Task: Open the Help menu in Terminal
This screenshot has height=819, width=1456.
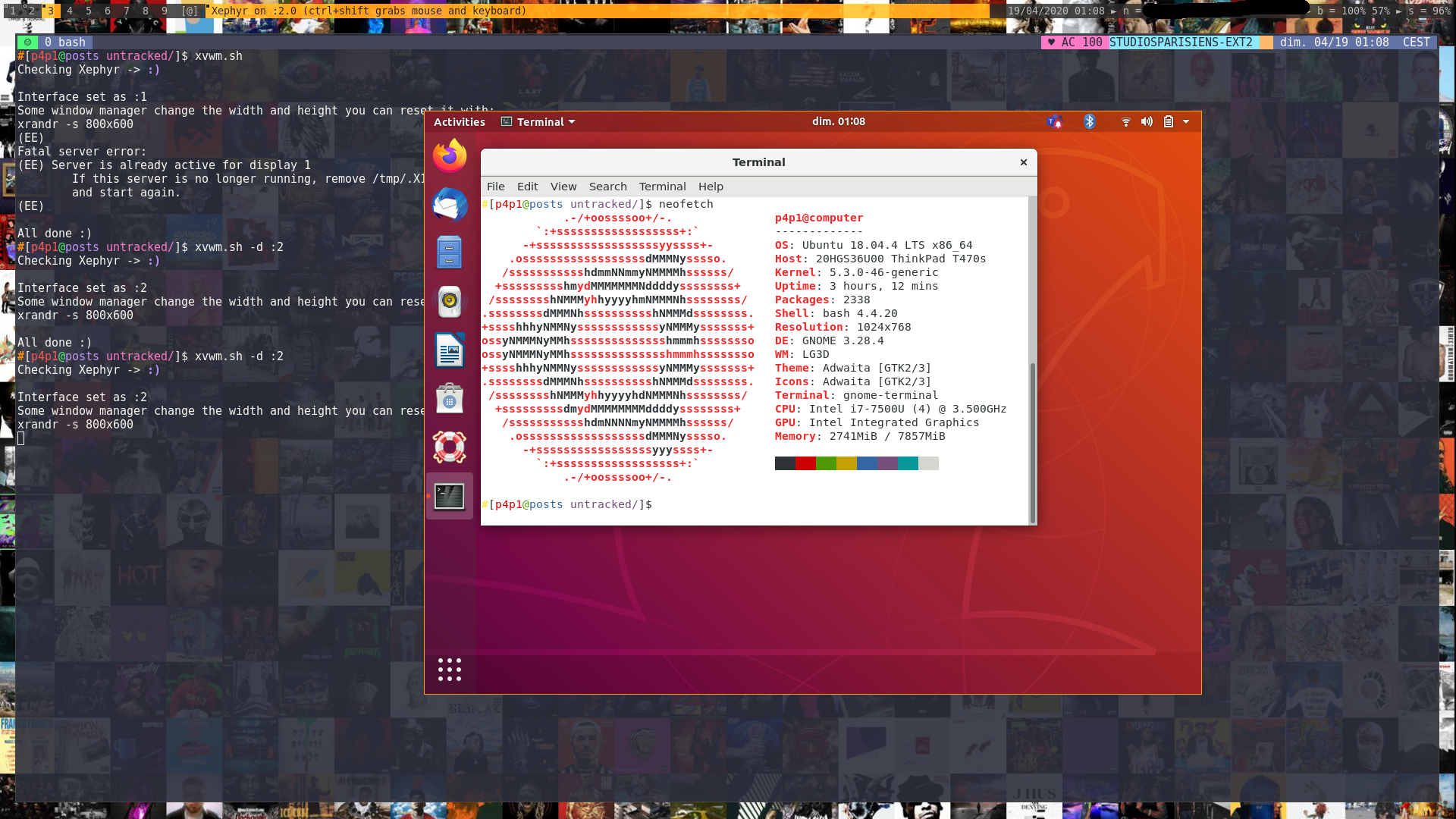Action: (711, 187)
